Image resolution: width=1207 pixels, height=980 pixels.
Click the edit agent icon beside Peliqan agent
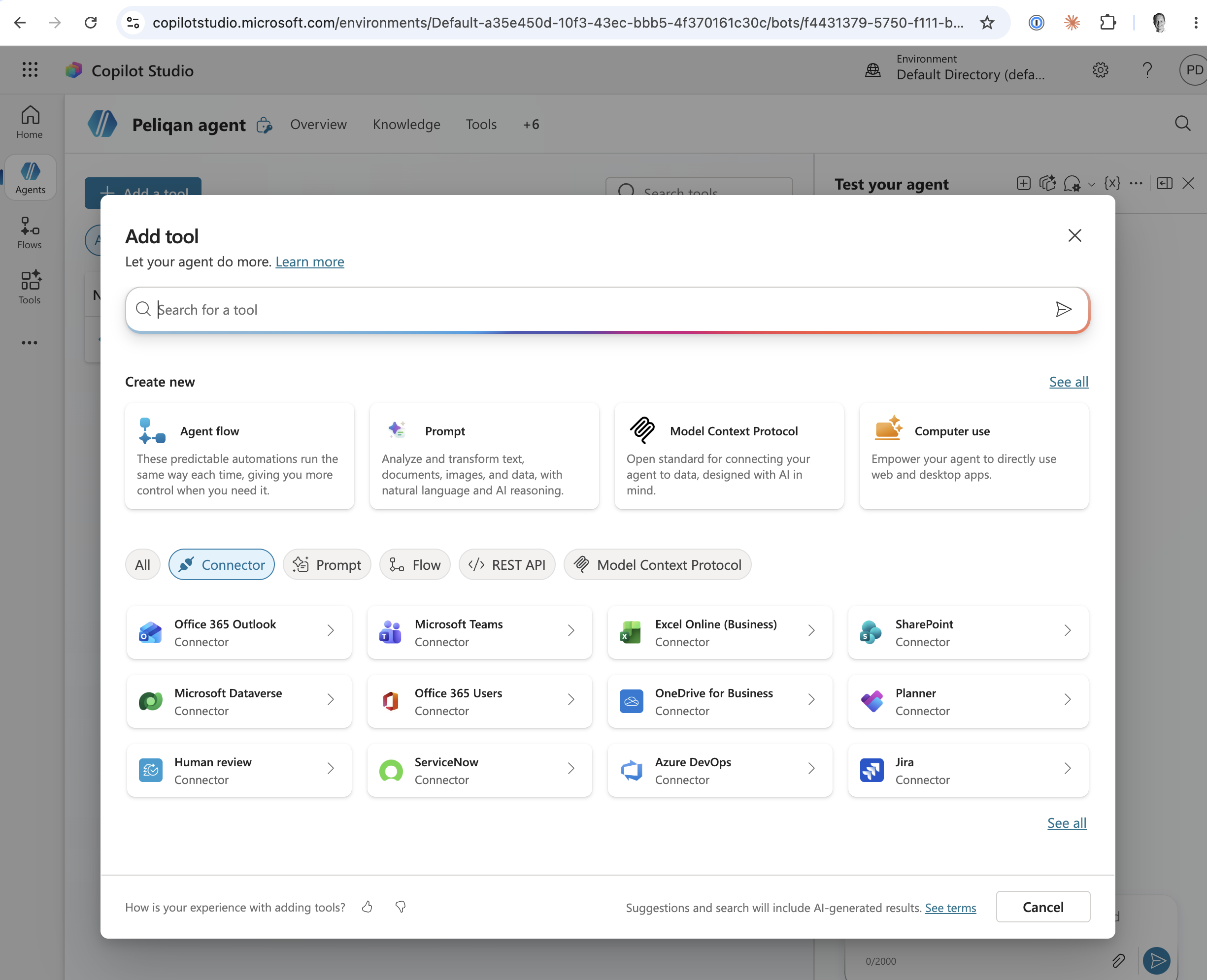[265, 125]
